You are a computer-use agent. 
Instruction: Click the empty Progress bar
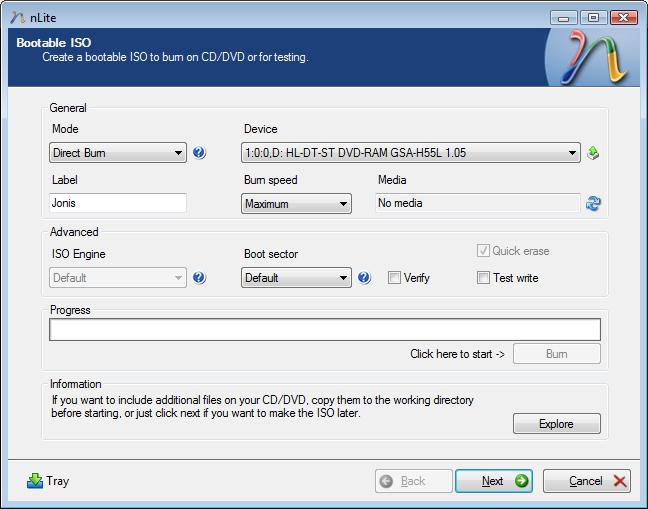coord(325,330)
